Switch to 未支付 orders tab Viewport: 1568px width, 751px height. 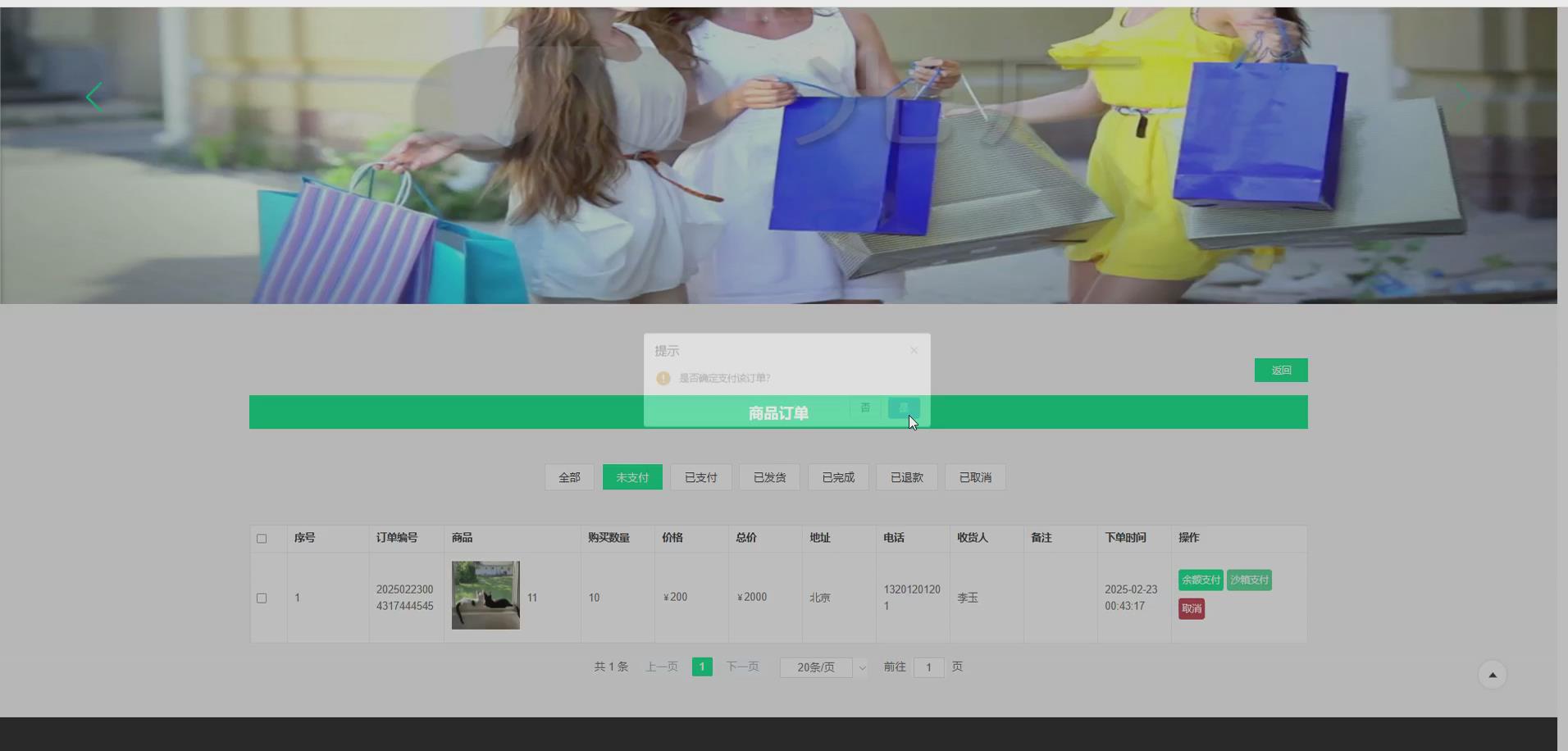click(632, 477)
